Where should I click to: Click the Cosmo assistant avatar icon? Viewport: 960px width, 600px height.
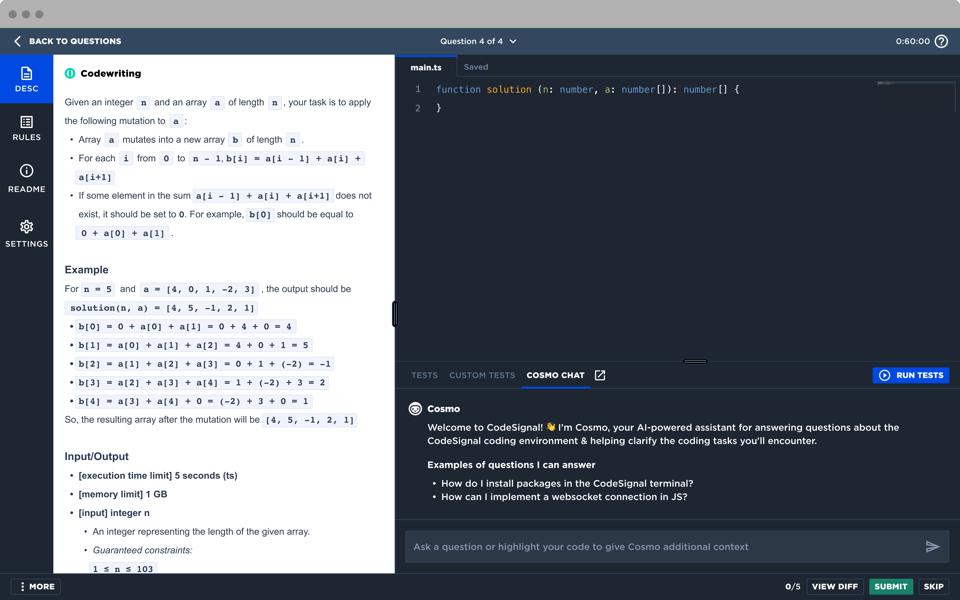tap(413, 407)
